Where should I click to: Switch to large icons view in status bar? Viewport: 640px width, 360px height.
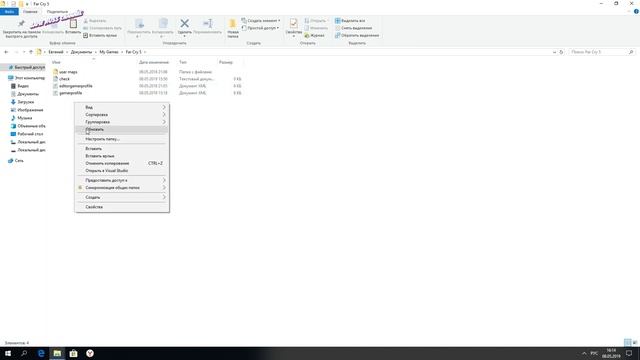635,342
